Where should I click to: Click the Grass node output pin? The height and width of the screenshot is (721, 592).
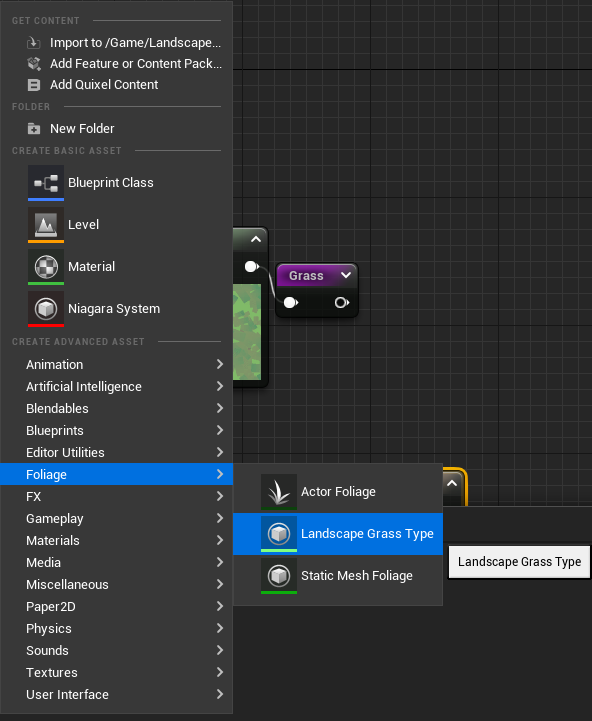pyautogui.click(x=342, y=303)
